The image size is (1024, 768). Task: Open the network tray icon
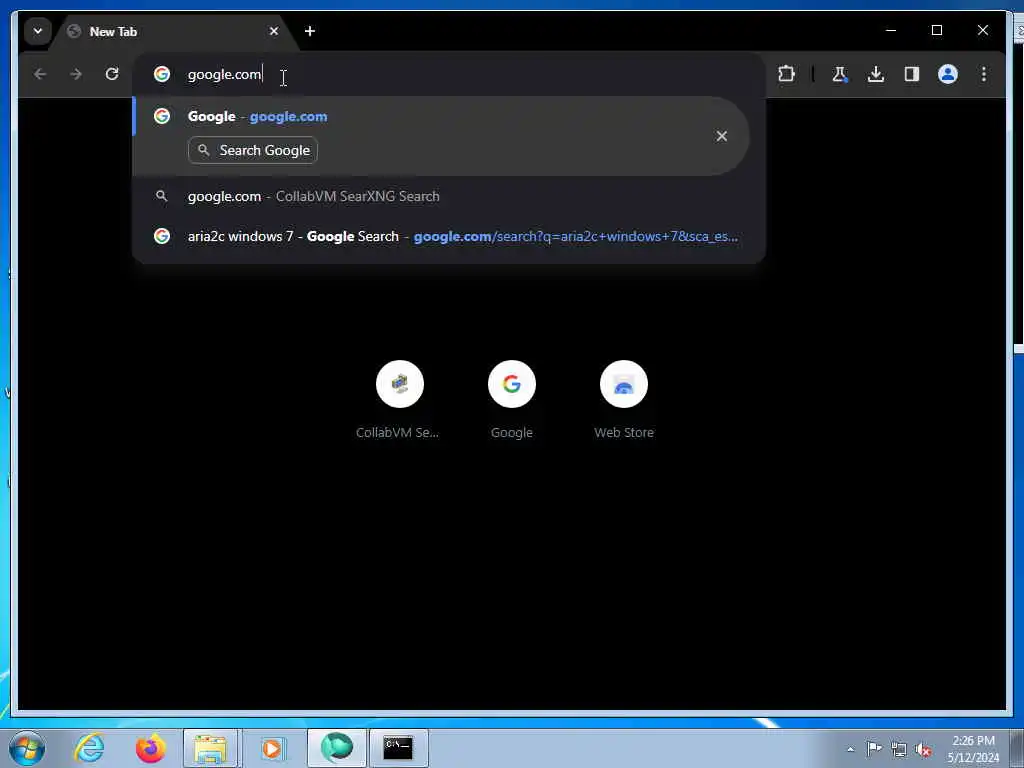(x=899, y=749)
